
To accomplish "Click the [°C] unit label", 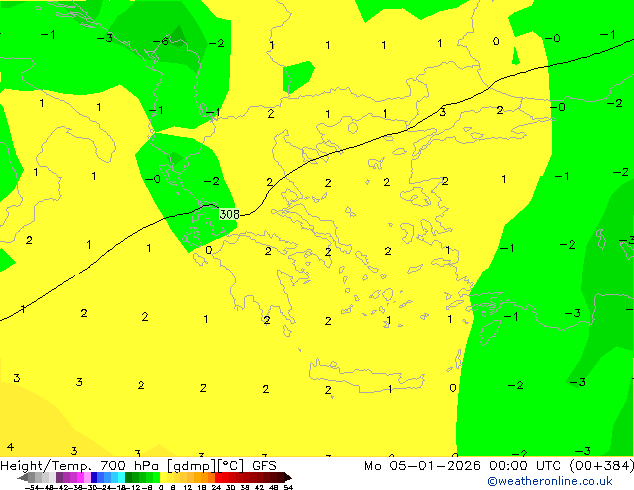I will coord(231,466).
